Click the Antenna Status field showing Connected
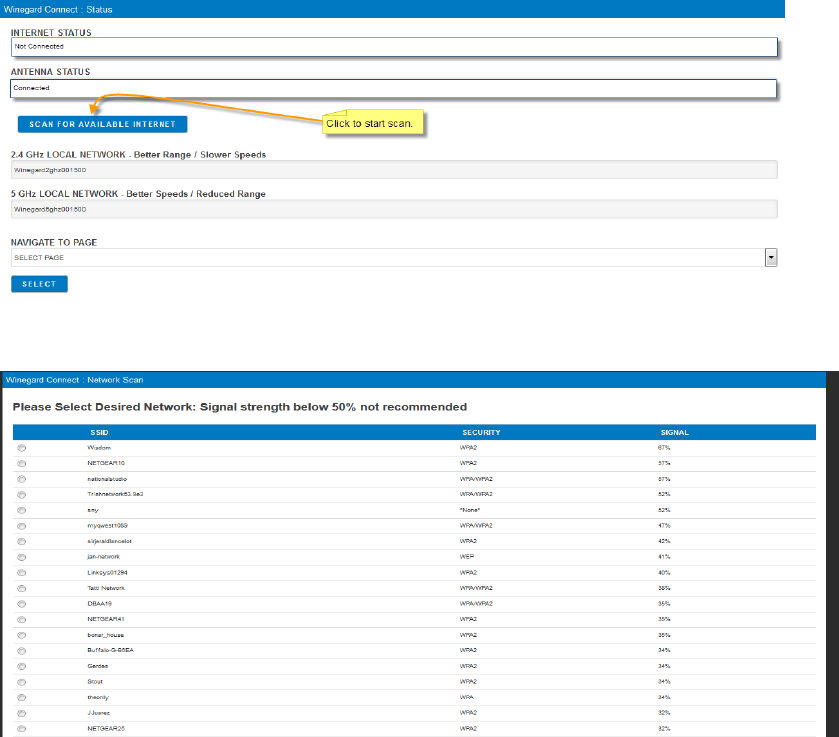 (393, 88)
